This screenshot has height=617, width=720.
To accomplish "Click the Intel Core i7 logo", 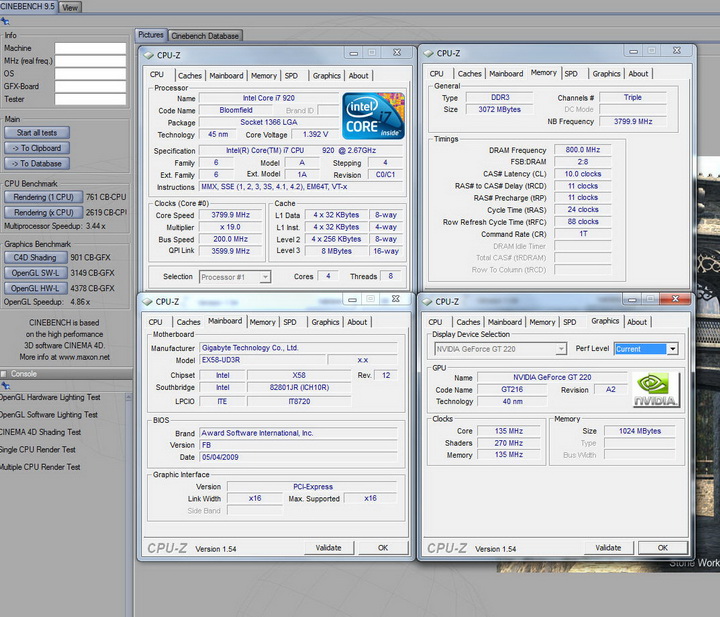I will 373,116.
